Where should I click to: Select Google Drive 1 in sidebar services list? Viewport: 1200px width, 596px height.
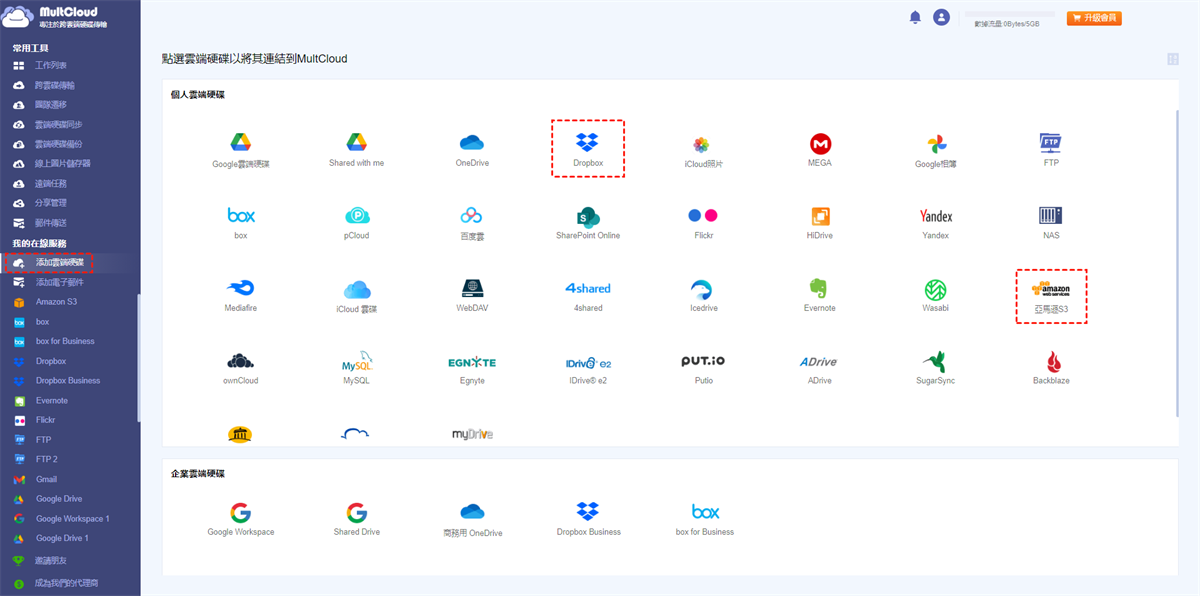pos(62,538)
